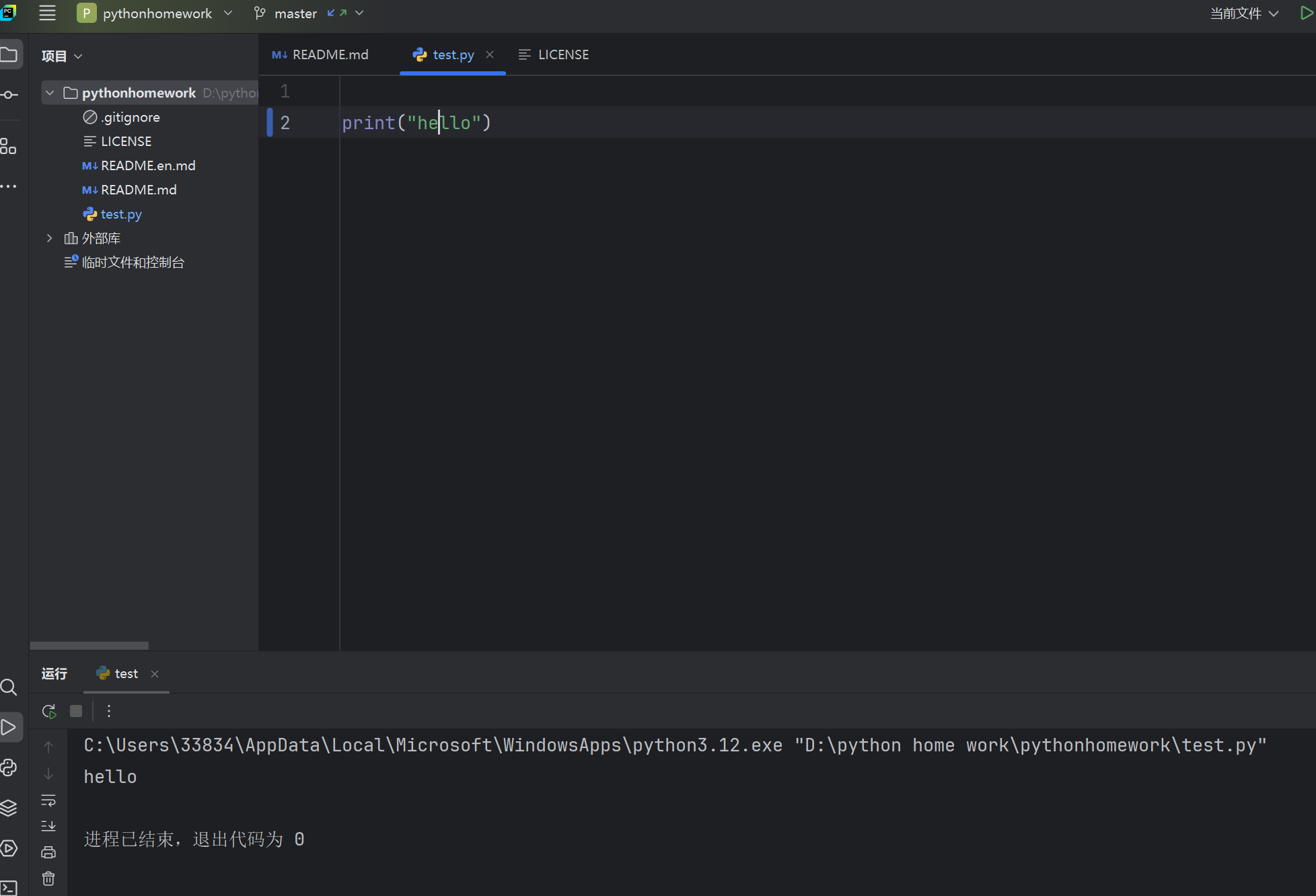Open Python Packages tool window
The width and height of the screenshot is (1316, 896).
click(9, 807)
